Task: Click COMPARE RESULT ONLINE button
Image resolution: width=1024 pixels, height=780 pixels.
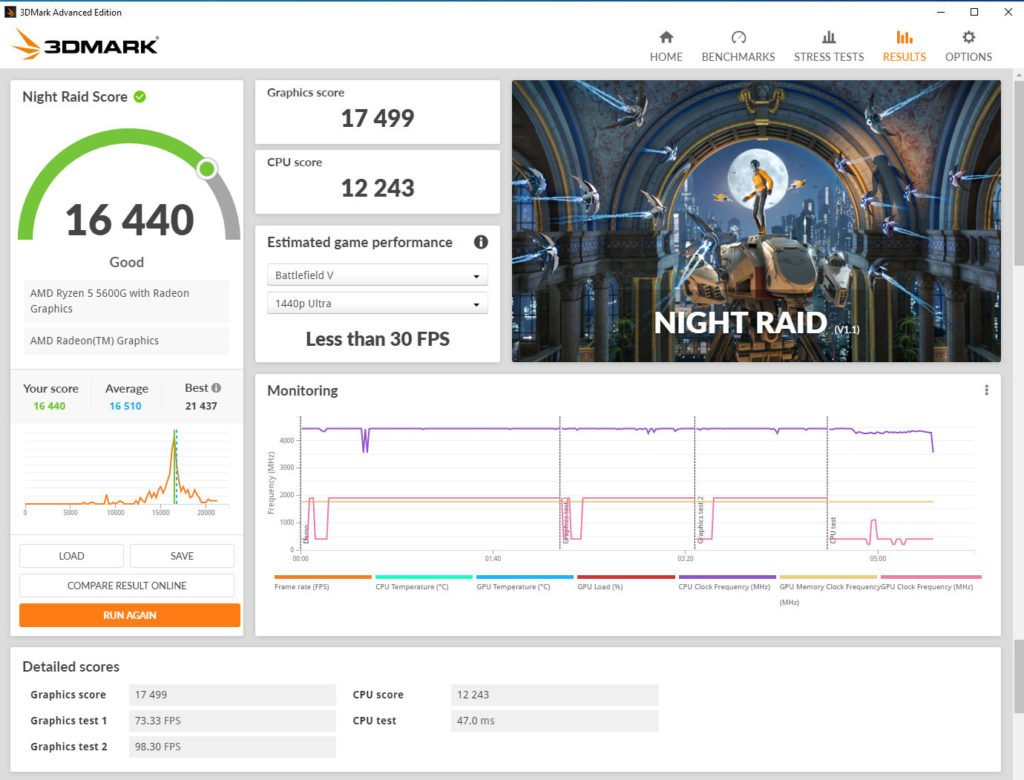Action: click(127, 585)
